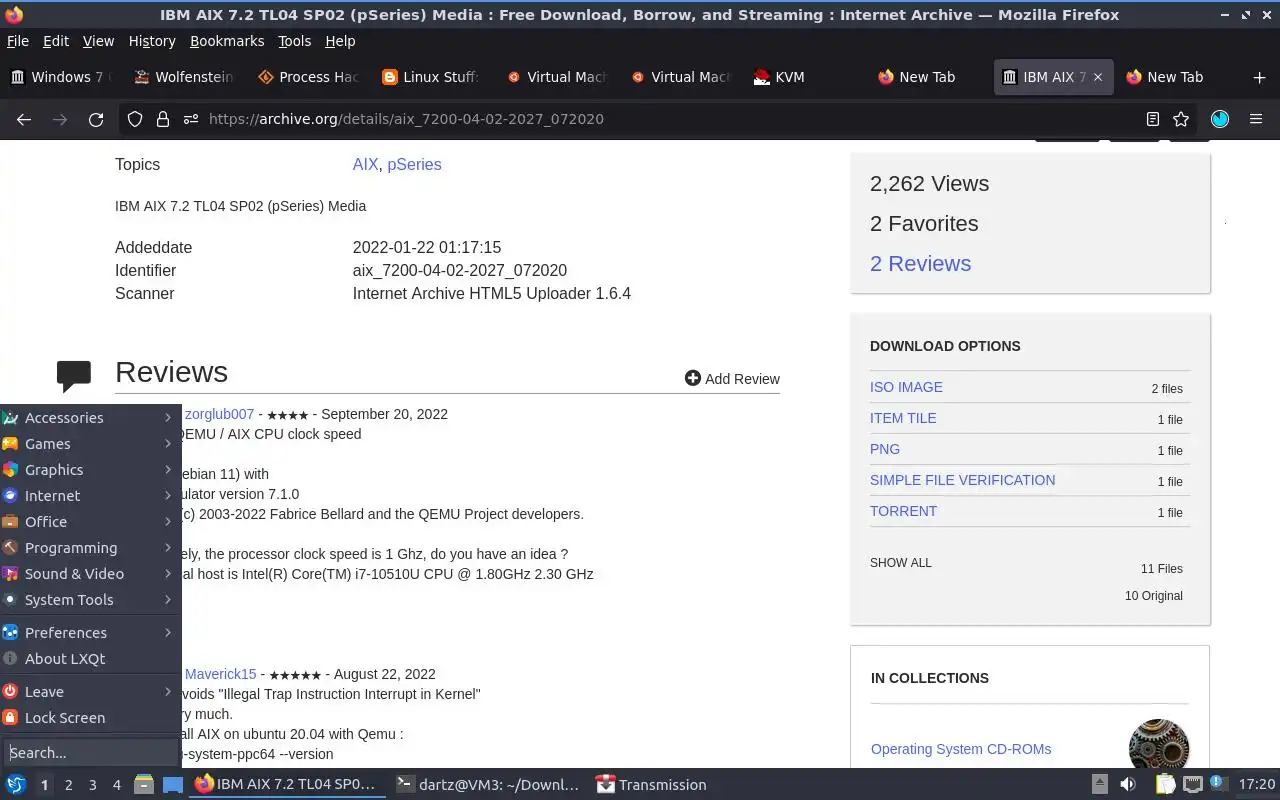Toggle Reader View icon in address bar
This screenshot has height=800, width=1280.
point(1153,119)
